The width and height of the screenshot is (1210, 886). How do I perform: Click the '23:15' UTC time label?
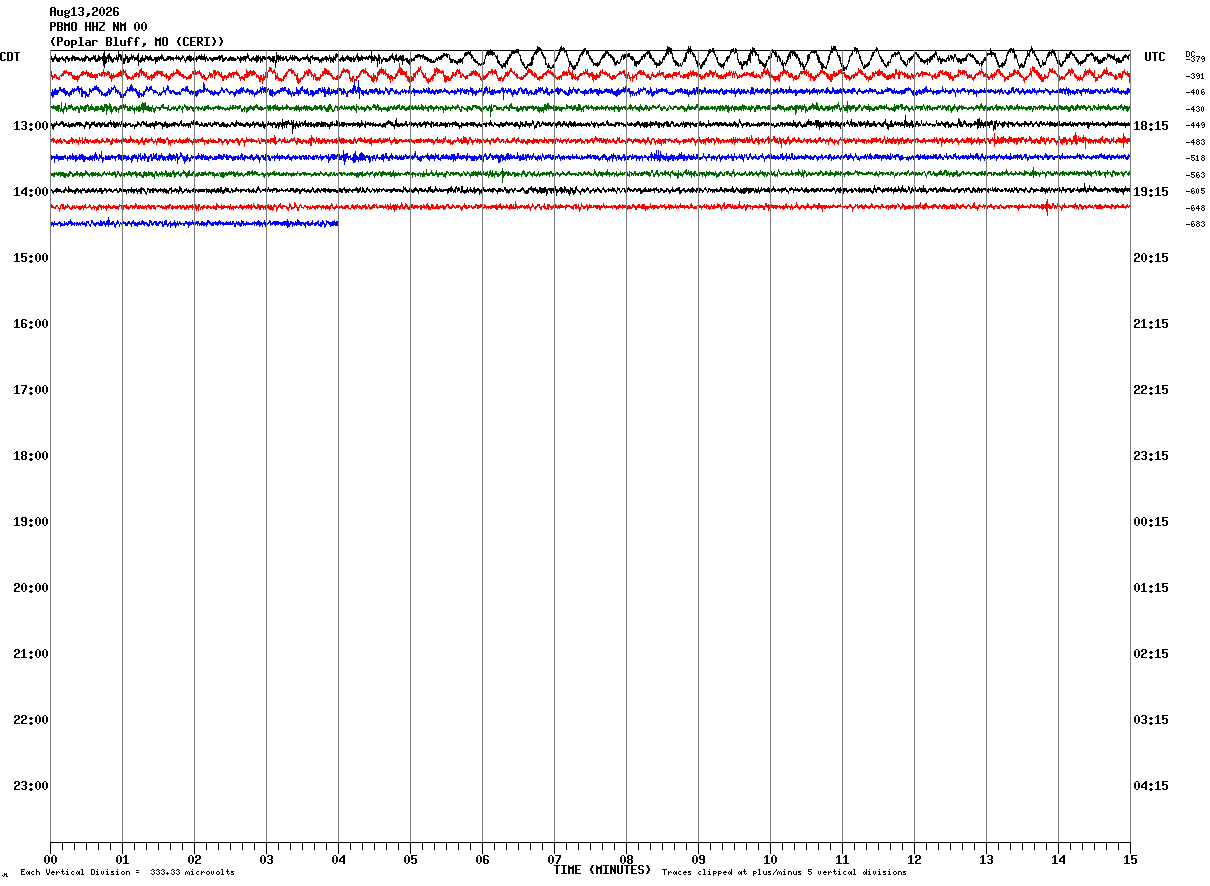coord(1151,456)
